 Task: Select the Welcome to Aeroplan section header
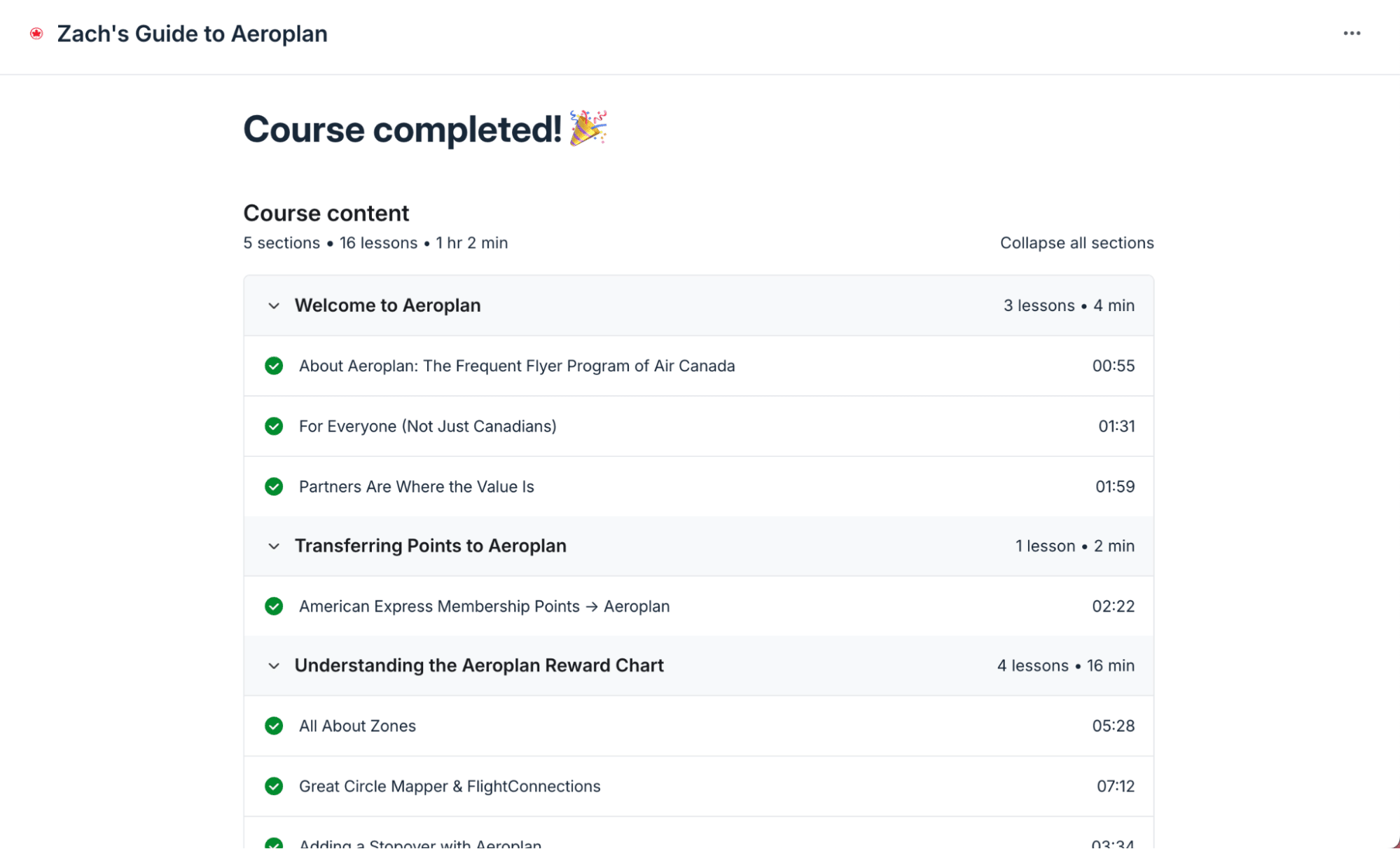tap(387, 305)
